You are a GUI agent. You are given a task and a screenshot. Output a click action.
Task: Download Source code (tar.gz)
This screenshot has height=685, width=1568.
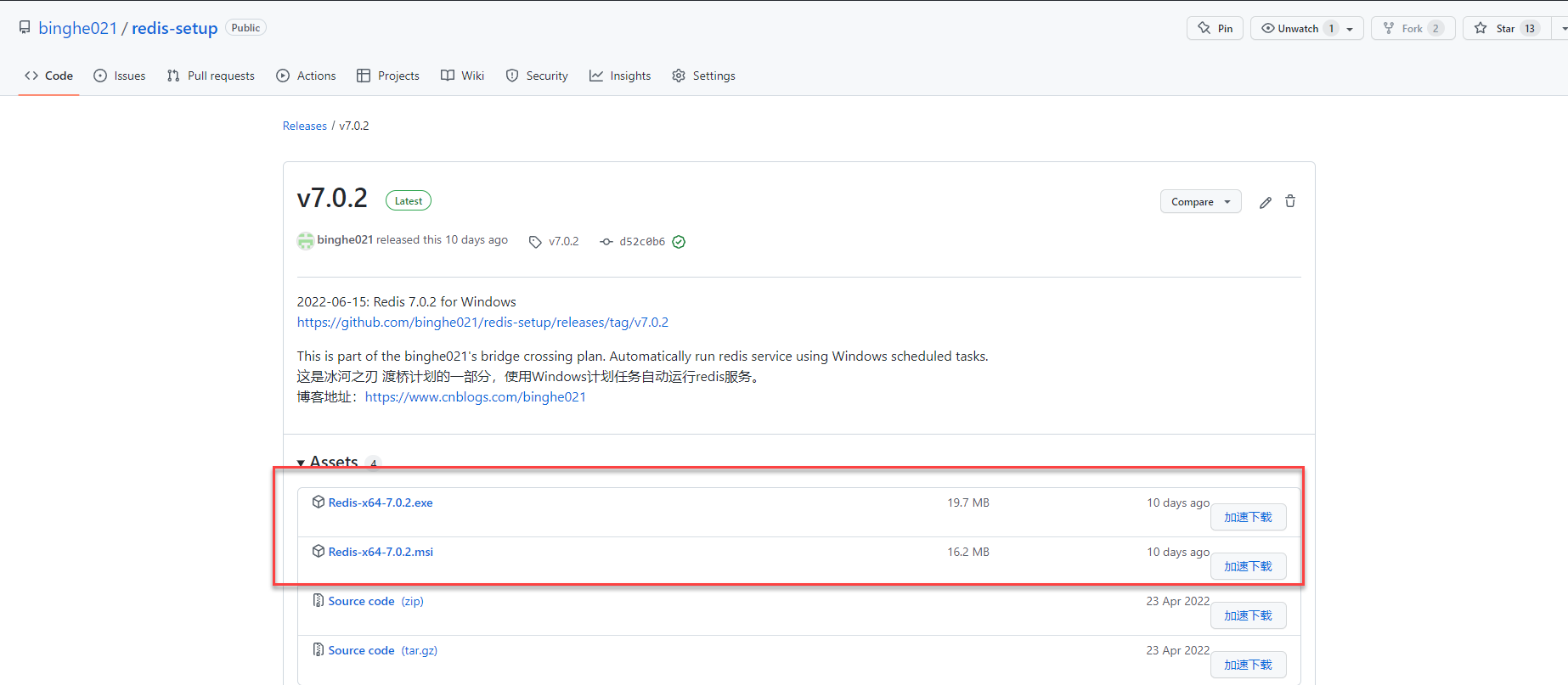(383, 650)
